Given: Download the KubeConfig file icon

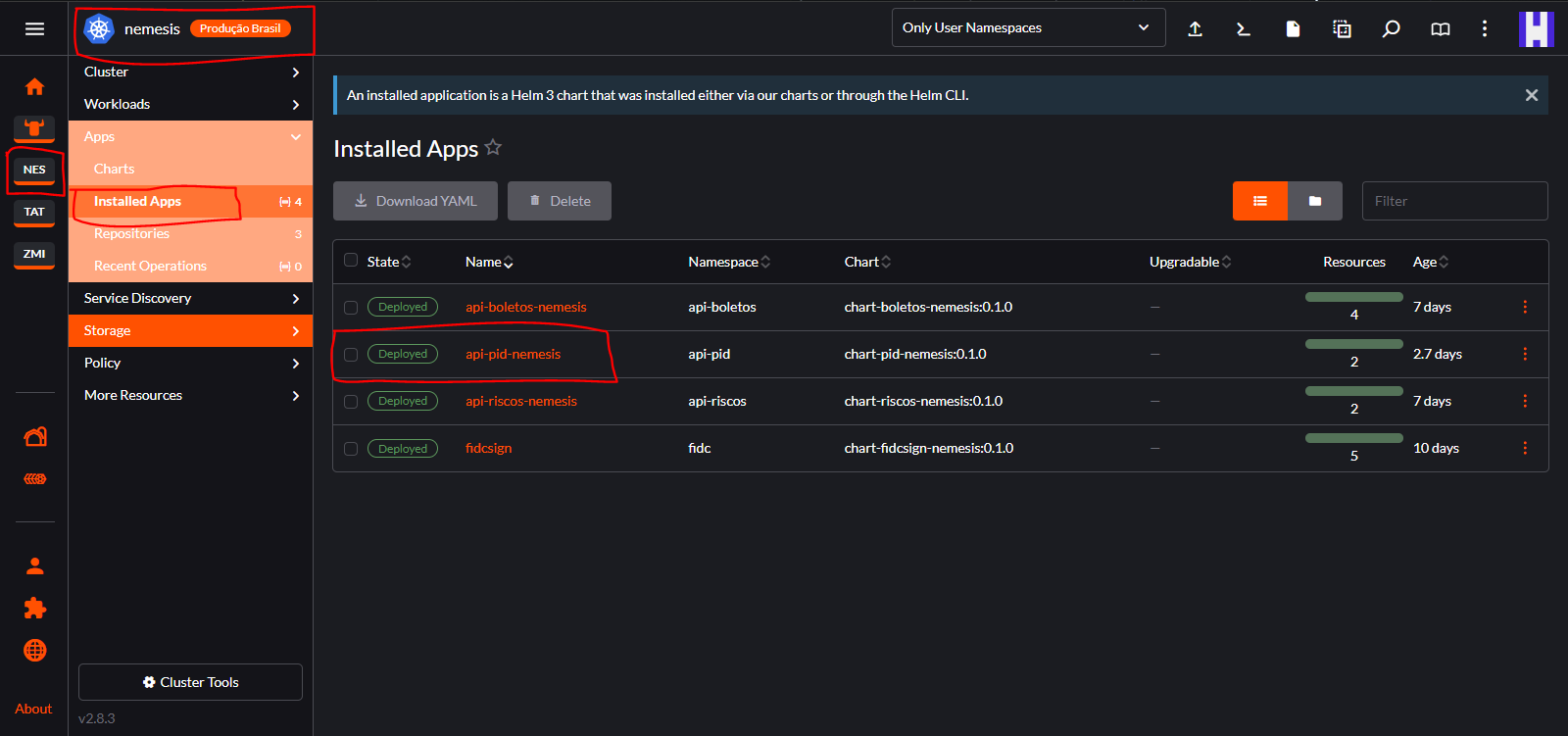Looking at the screenshot, I should point(1293,28).
